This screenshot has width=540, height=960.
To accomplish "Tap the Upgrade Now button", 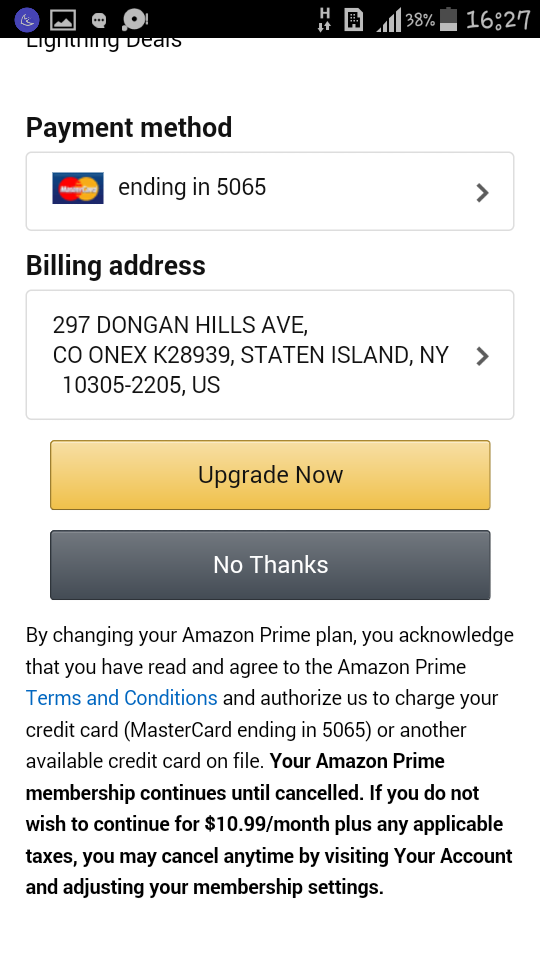I will [x=270, y=474].
